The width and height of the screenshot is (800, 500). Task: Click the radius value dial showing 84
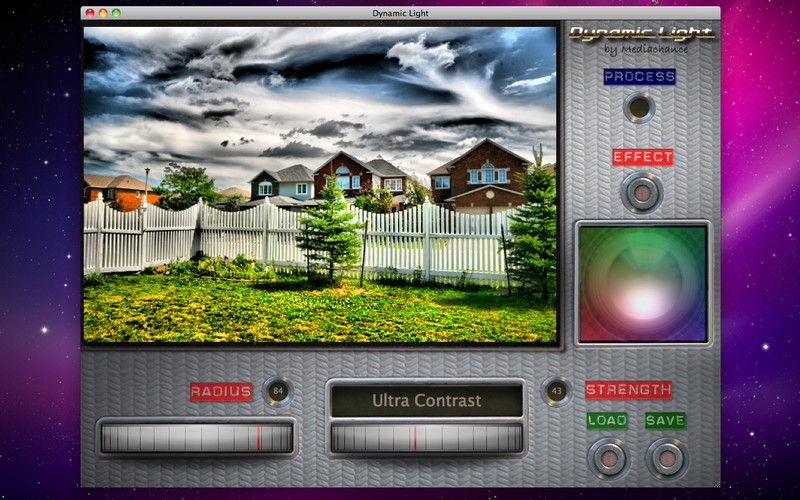click(278, 391)
